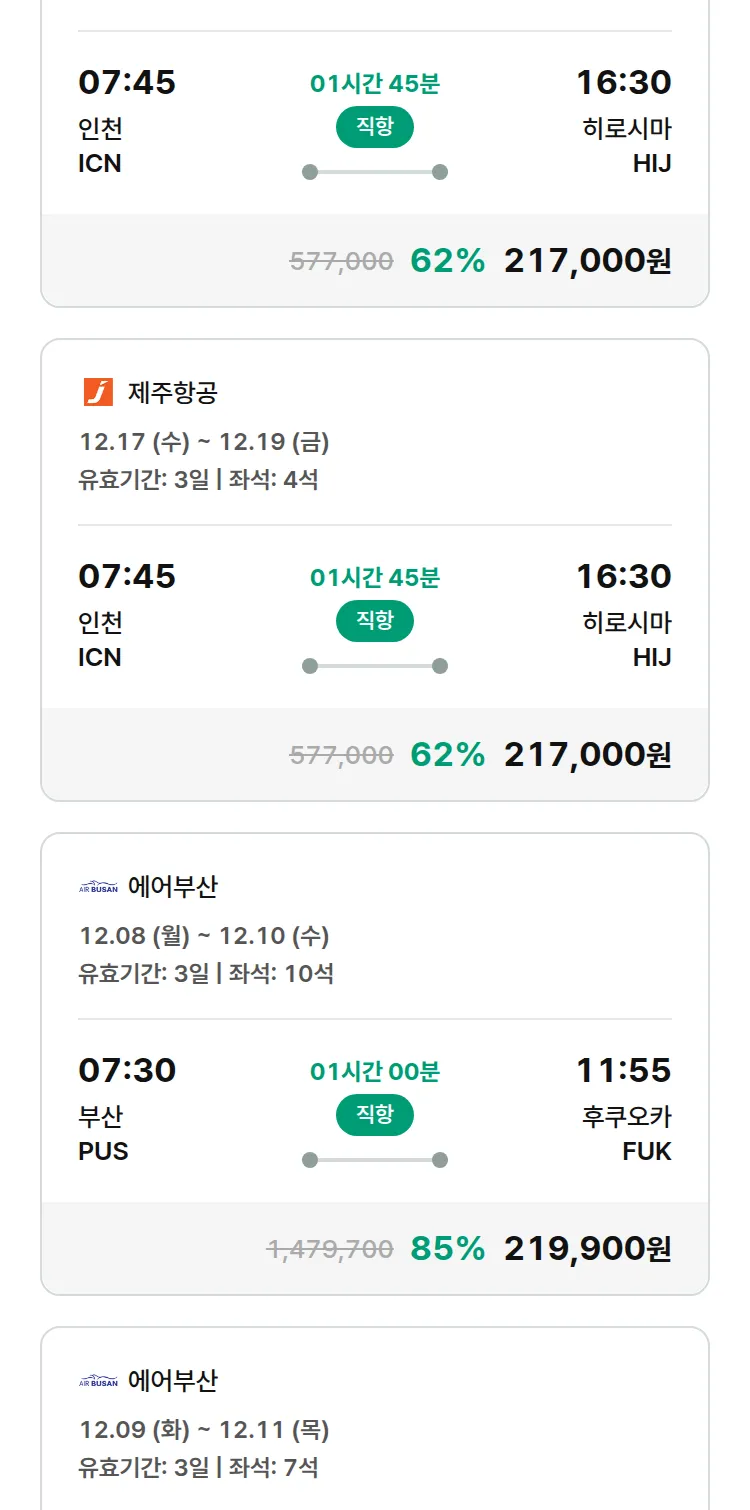
Task: Click the 직항 badge on the Busan–Fukuoka flight
Action: tap(375, 1115)
